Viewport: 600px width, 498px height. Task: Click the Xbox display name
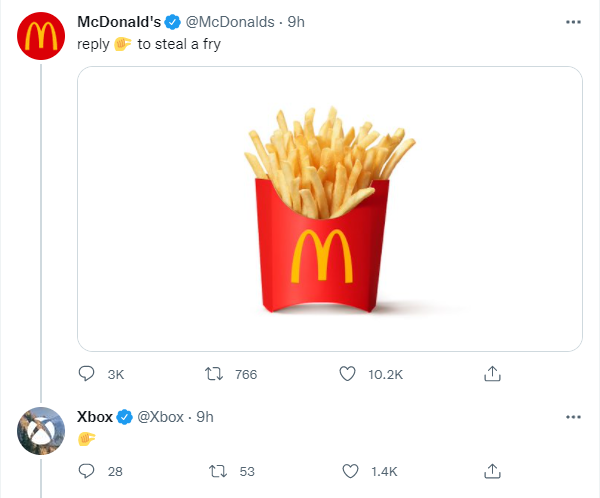94,416
